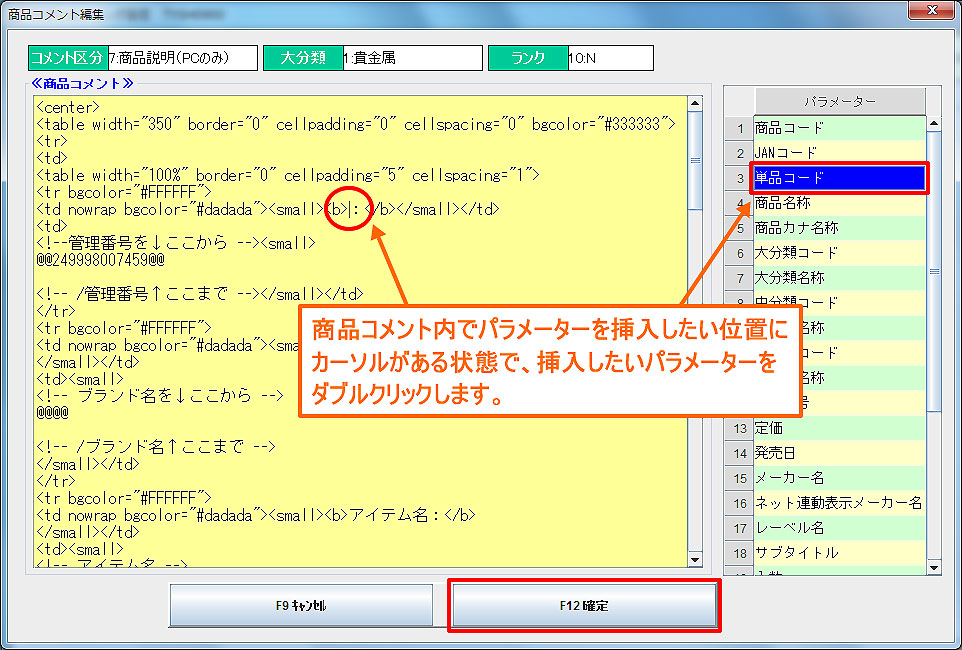Select ネット連動表示メーカー名 parameter row
Screen dimensions: 962x650
(839, 503)
